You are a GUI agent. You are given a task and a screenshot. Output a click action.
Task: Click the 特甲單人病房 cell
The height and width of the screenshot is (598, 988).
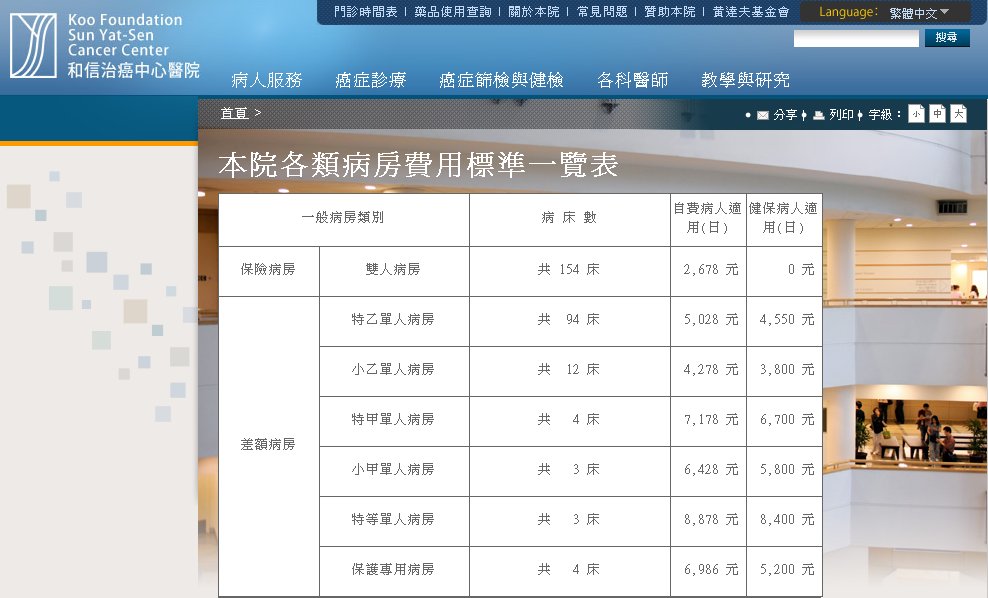[394, 422]
